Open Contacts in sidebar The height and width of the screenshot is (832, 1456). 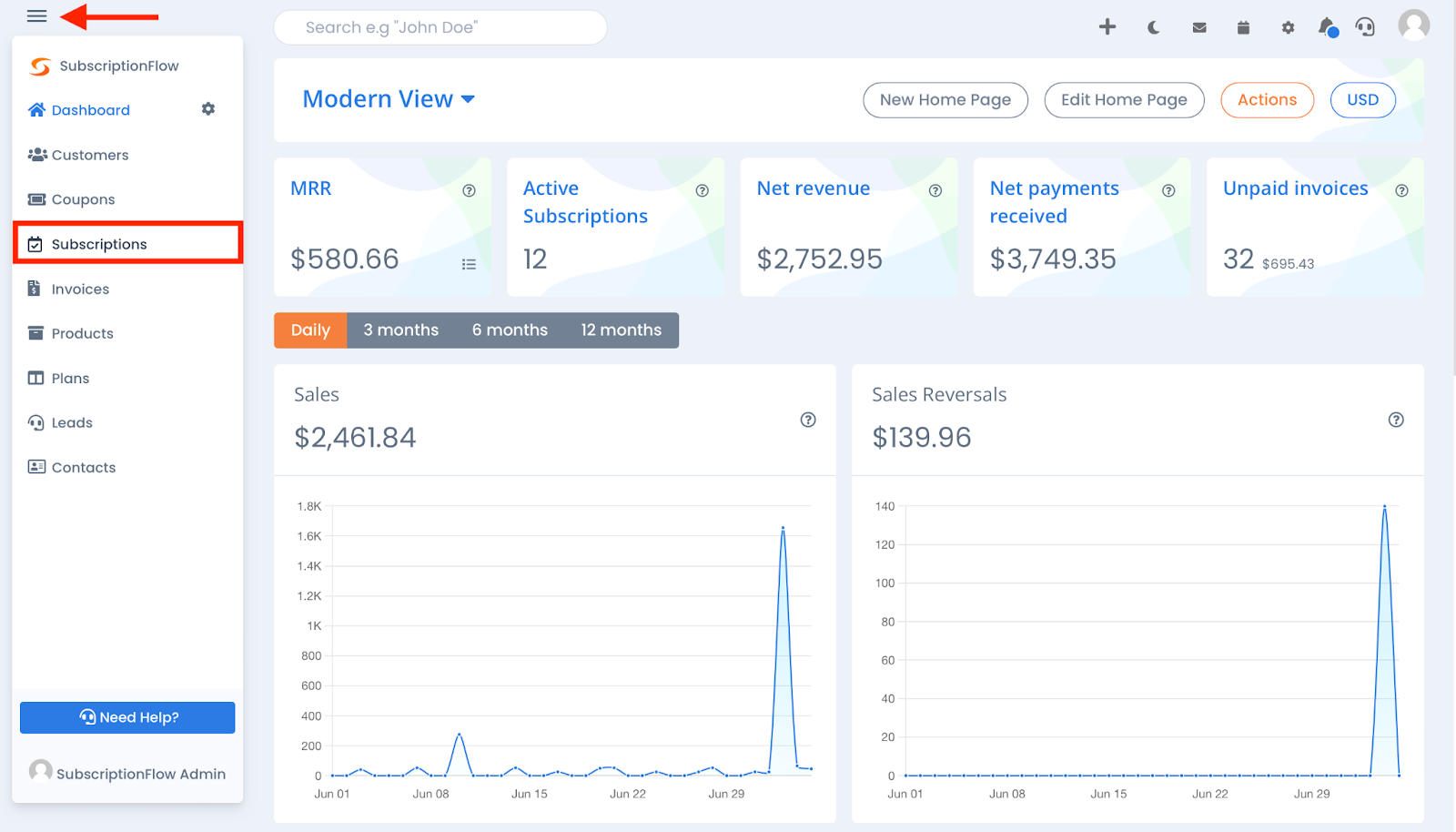coord(72,467)
